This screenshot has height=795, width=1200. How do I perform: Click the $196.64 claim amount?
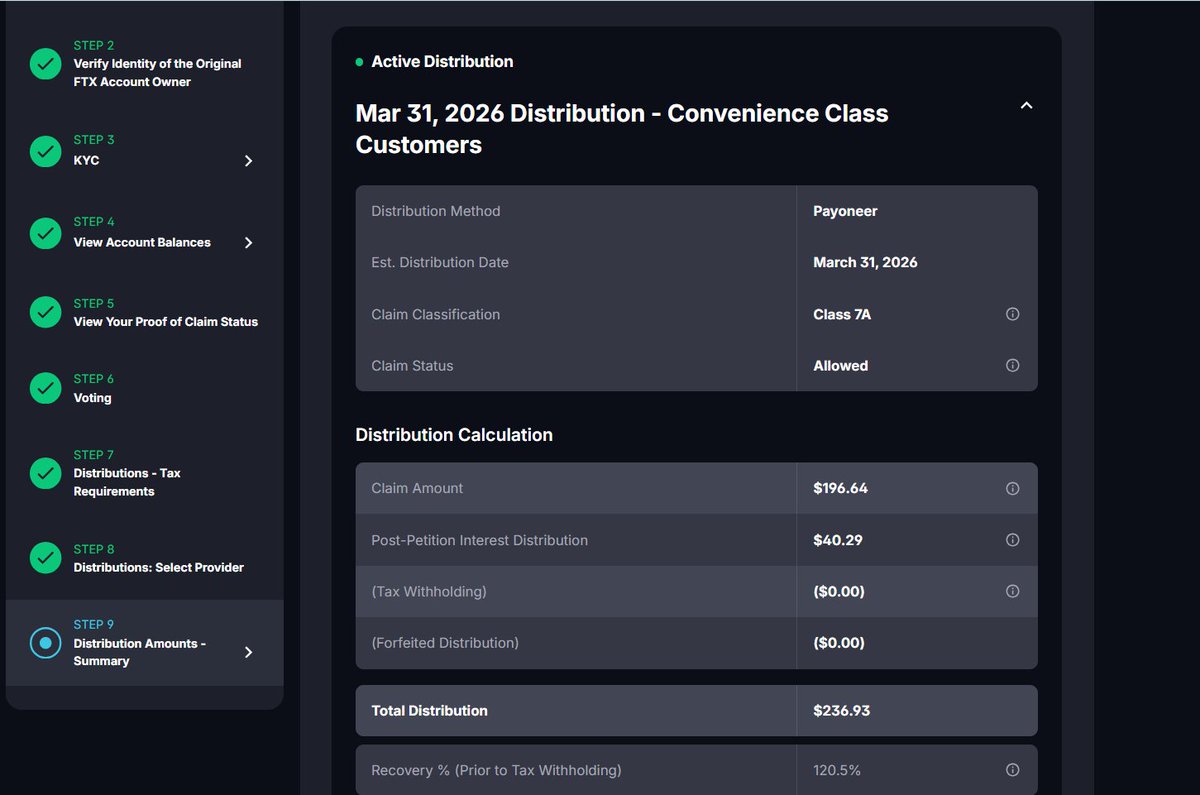coord(840,489)
